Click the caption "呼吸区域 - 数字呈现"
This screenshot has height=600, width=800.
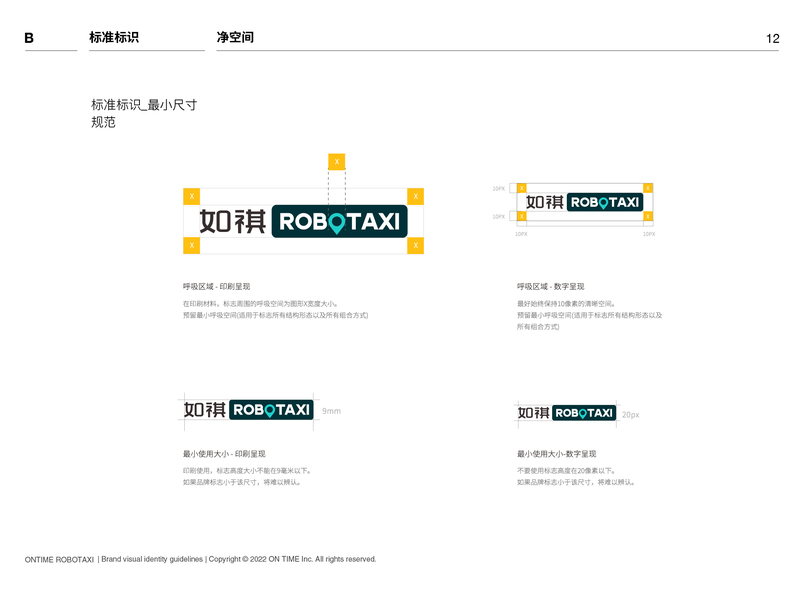pyautogui.click(x=551, y=287)
